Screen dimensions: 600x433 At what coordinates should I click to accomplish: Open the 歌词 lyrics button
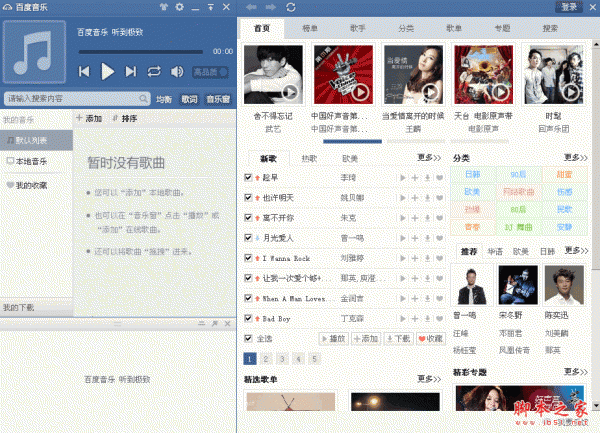click(x=189, y=99)
